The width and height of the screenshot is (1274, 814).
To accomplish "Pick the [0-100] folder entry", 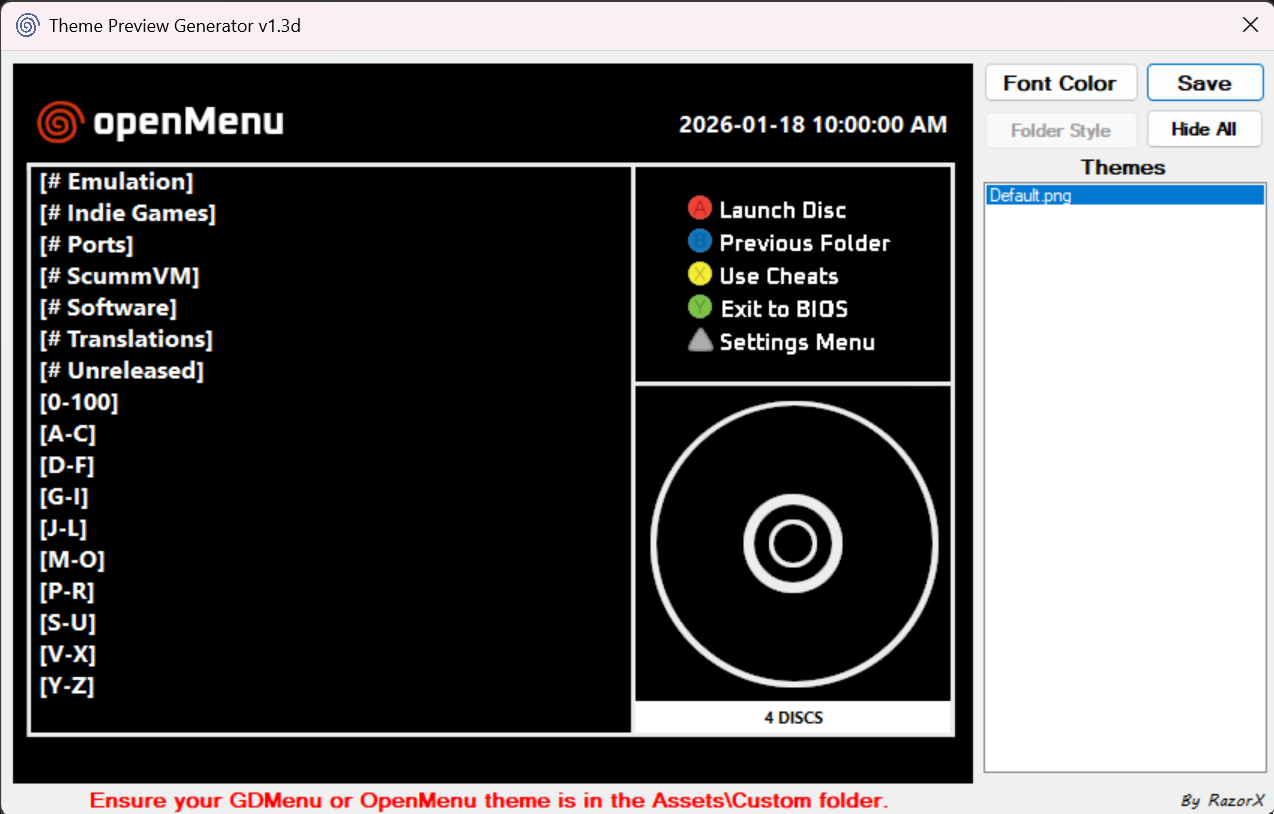I will (x=79, y=403).
